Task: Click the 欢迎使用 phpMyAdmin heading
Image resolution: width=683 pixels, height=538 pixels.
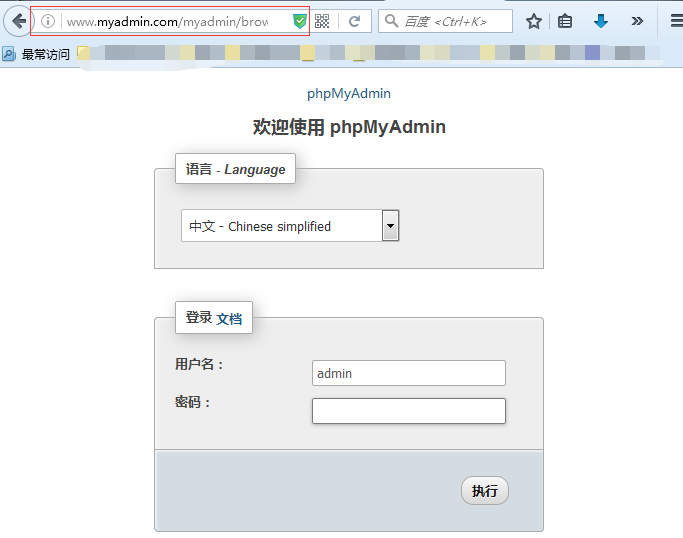Action: click(349, 127)
